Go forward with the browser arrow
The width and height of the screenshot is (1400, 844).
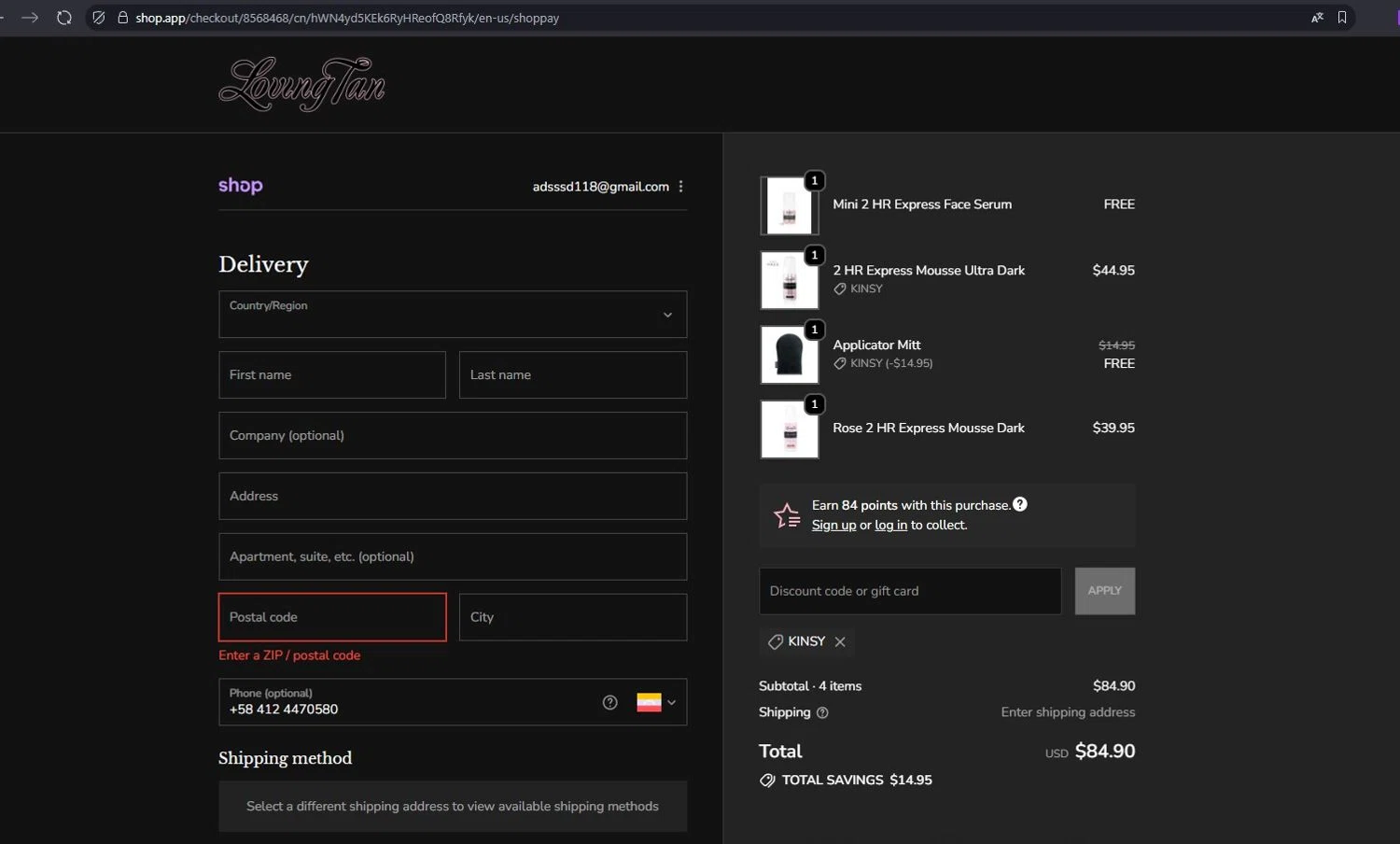pos(30,18)
